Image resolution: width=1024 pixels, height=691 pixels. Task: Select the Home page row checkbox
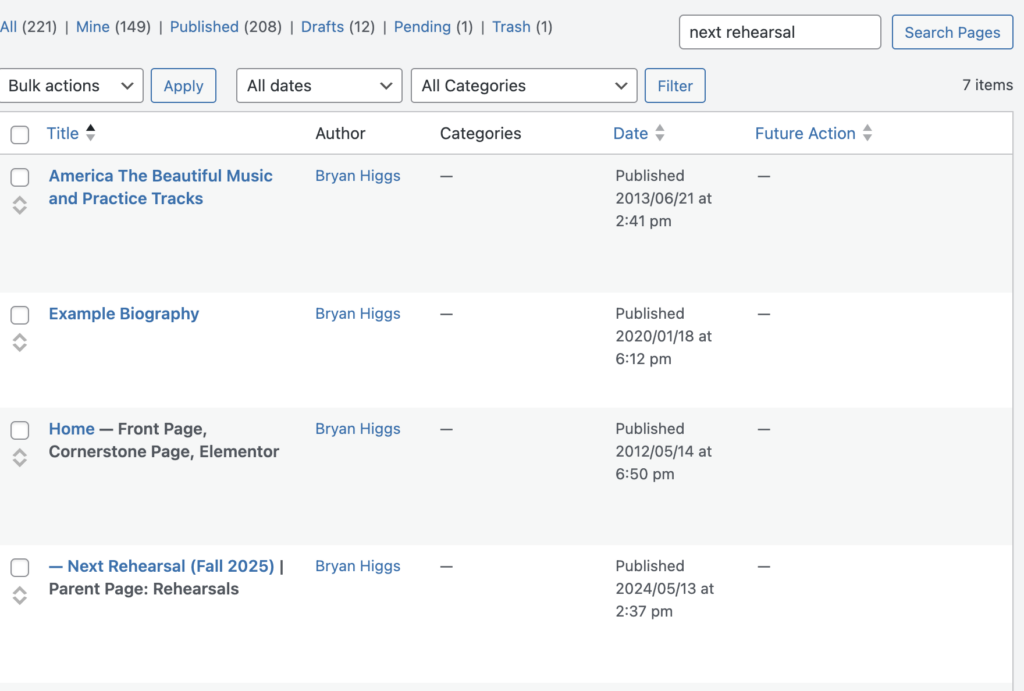(x=19, y=430)
